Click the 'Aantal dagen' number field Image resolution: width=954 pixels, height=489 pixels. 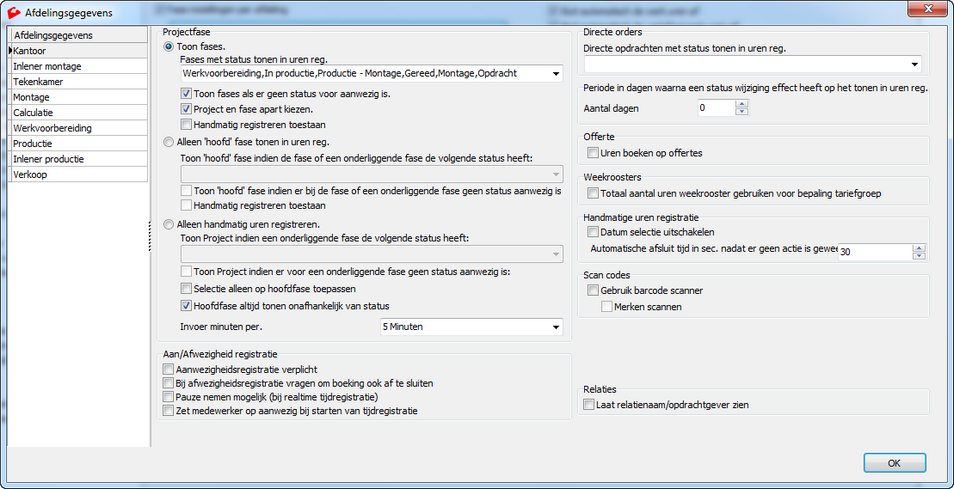[x=716, y=108]
